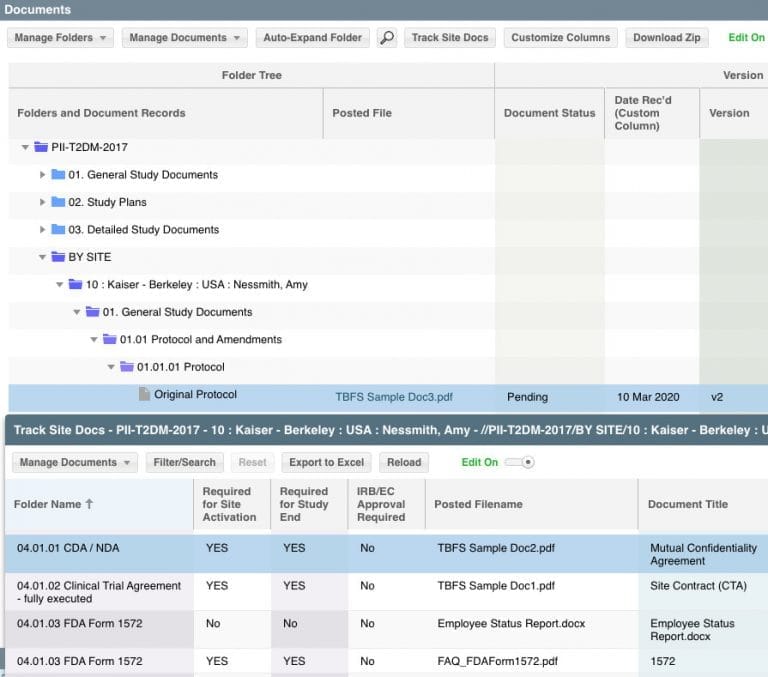
Task: Click the 01. General Study Documents folder icon
Action: pyautogui.click(x=58, y=175)
